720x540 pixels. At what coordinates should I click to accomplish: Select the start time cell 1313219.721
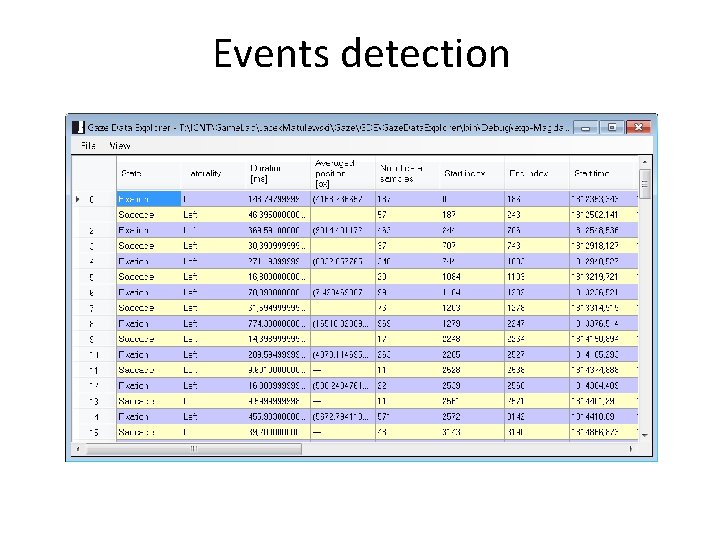[603, 277]
